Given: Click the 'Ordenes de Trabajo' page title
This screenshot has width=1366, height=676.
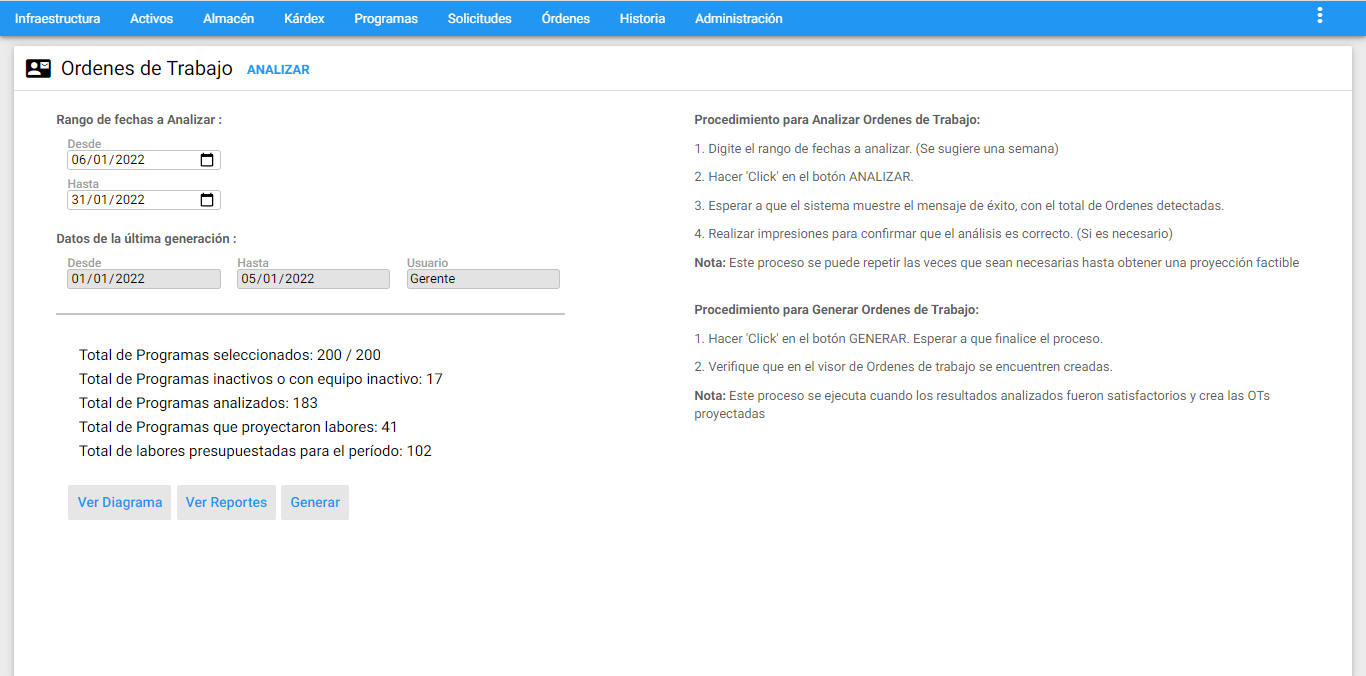Looking at the screenshot, I should pos(147,69).
